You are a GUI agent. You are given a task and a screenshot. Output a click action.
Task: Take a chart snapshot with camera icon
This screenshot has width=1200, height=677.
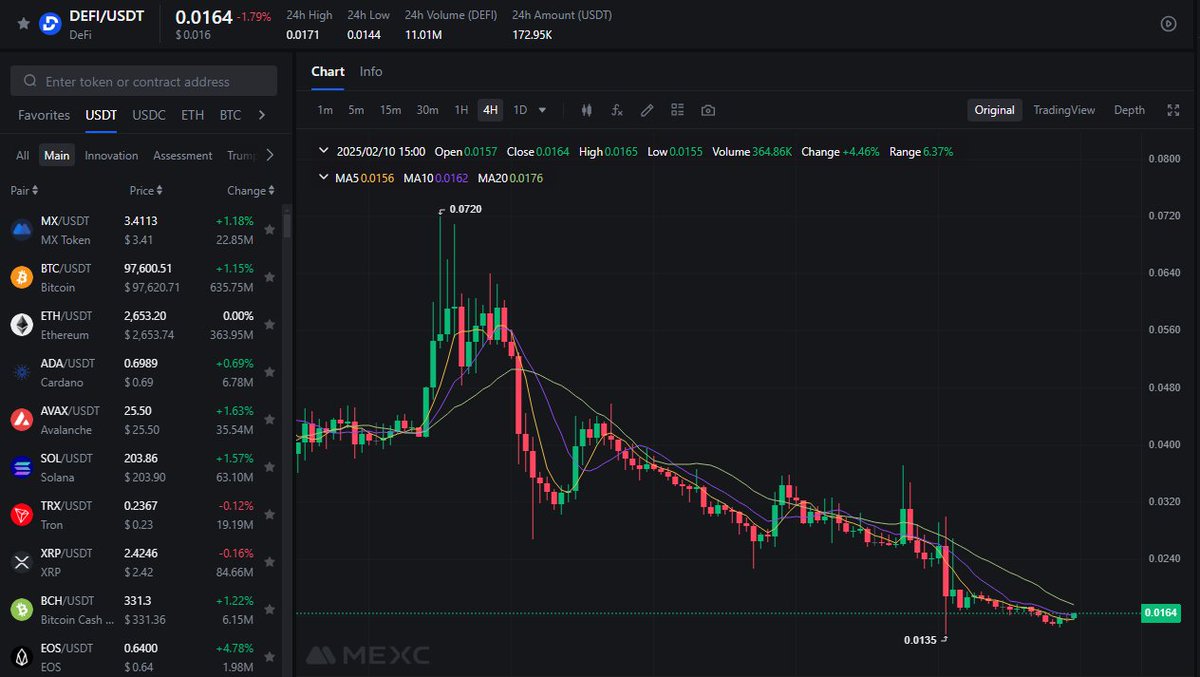pos(708,110)
